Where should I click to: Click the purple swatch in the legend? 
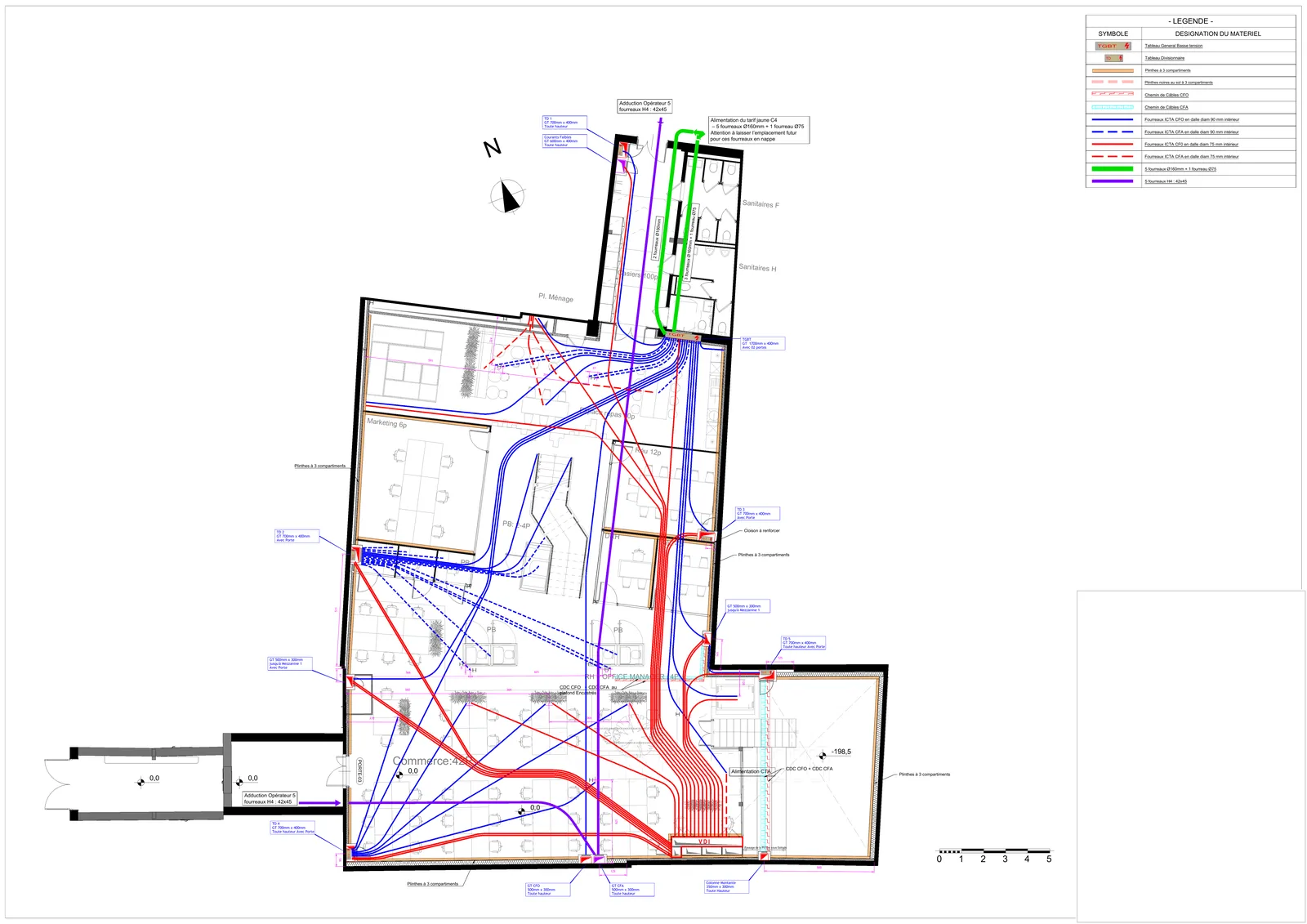(1113, 181)
